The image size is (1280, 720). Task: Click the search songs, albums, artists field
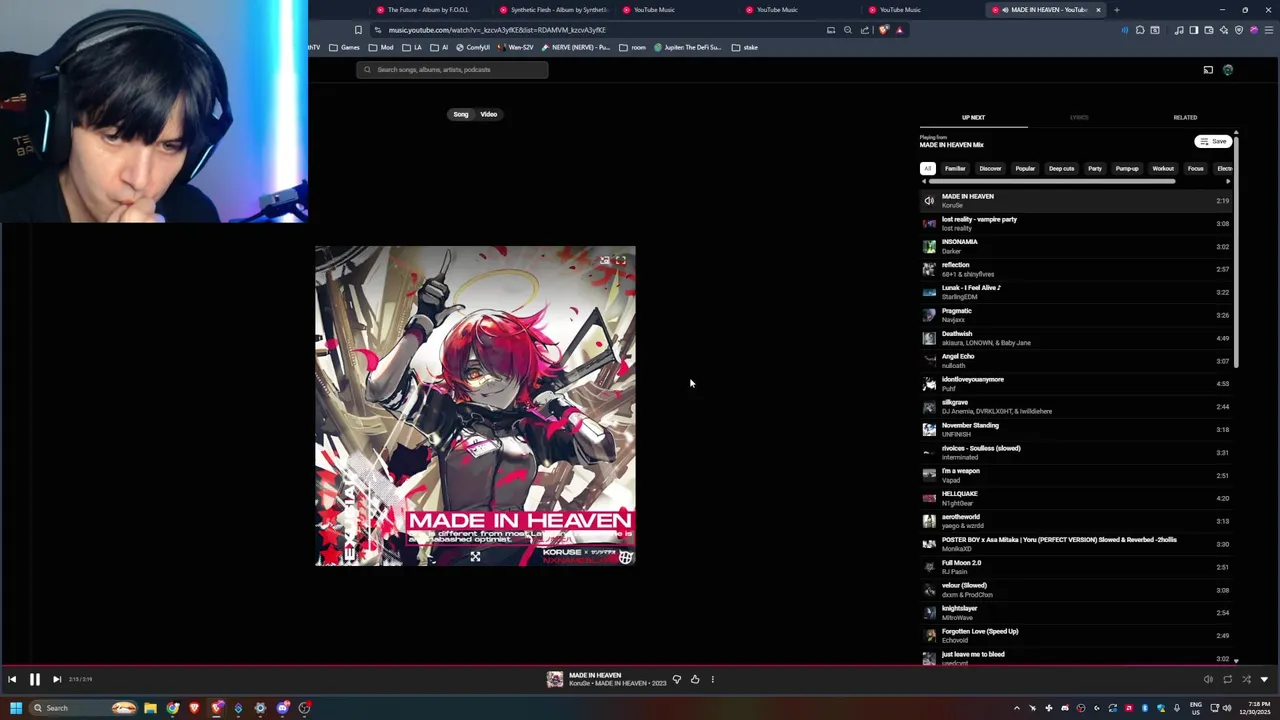click(x=452, y=70)
